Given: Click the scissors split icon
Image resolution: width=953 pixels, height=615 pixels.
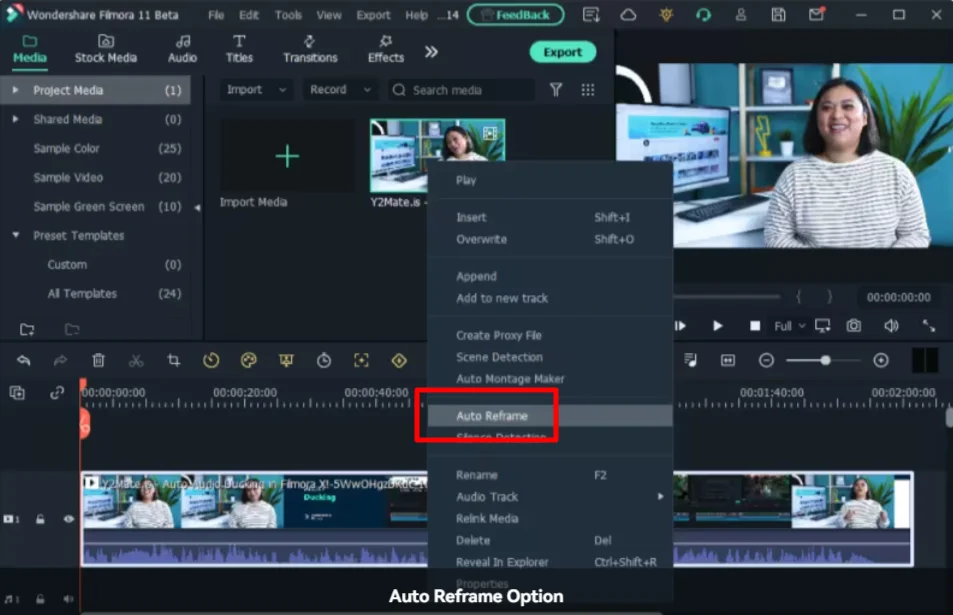Looking at the screenshot, I should pos(136,360).
